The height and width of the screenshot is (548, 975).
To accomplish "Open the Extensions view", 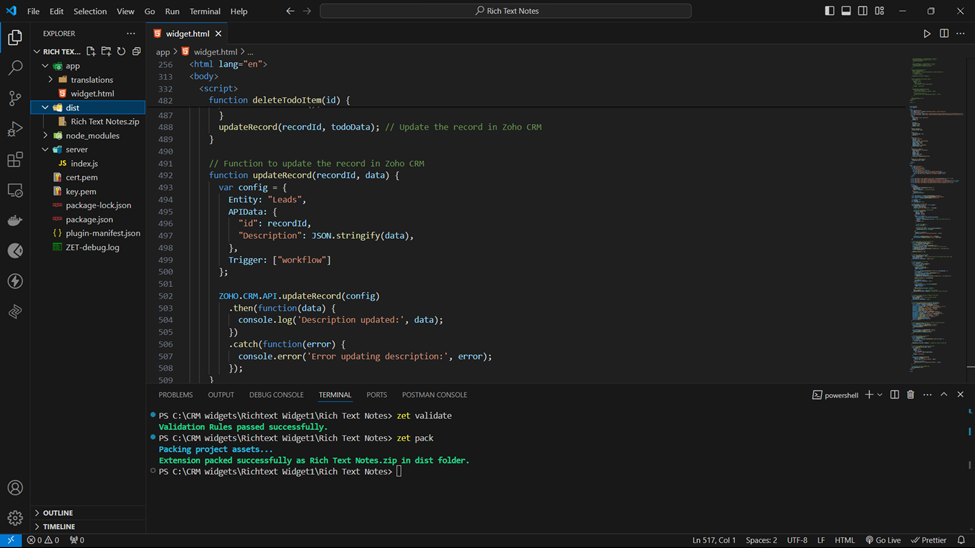I will coord(15,160).
